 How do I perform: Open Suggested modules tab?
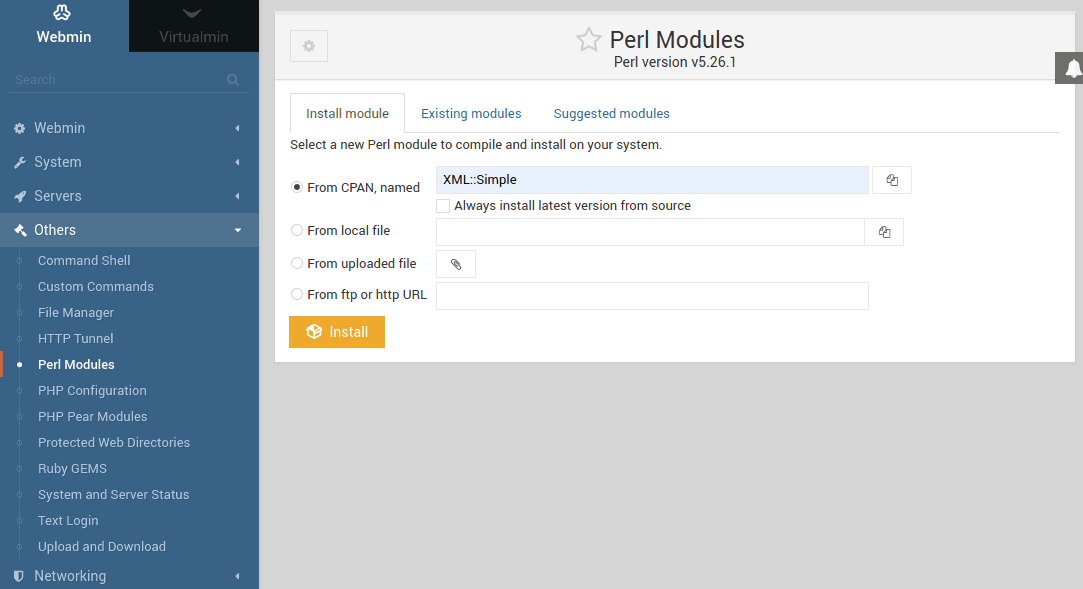tap(611, 113)
